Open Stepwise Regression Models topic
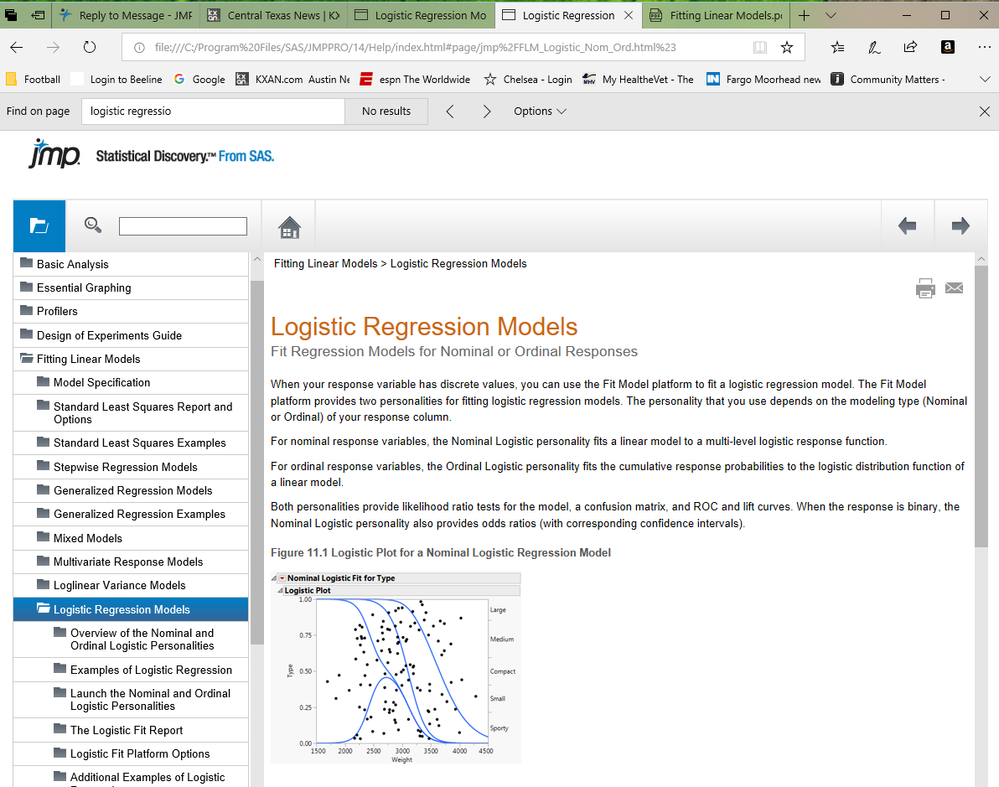 click(131, 467)
